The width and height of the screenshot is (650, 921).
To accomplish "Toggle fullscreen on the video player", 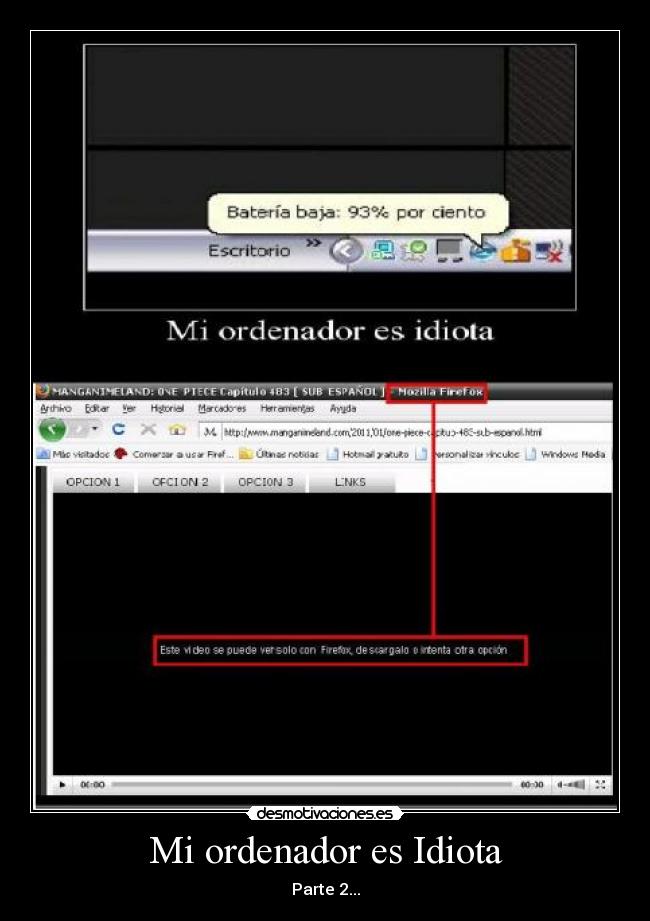I will pos(600,784).
